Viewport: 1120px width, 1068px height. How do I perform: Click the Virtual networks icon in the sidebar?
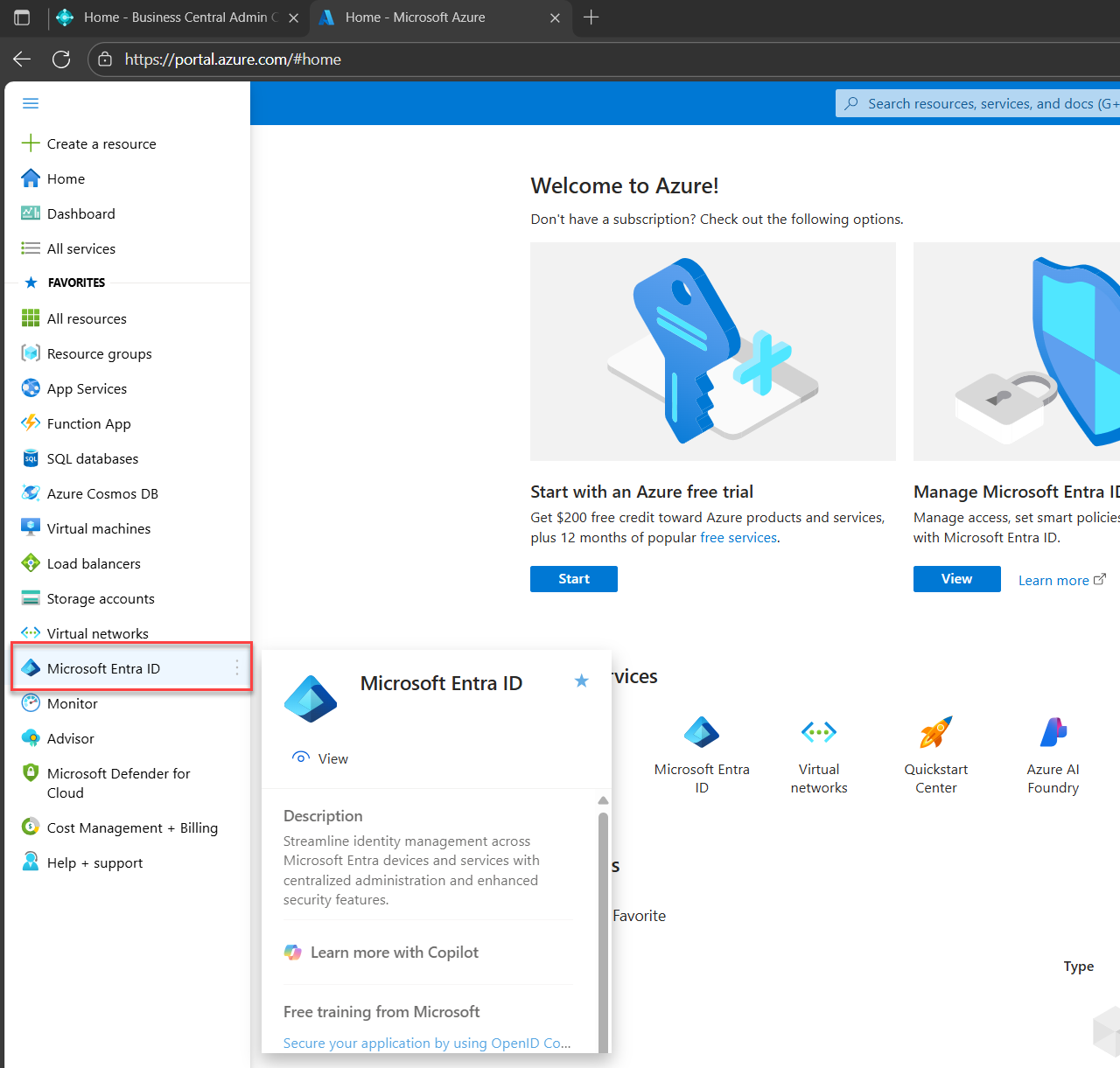pyautogui.click(x=31, y=633)
